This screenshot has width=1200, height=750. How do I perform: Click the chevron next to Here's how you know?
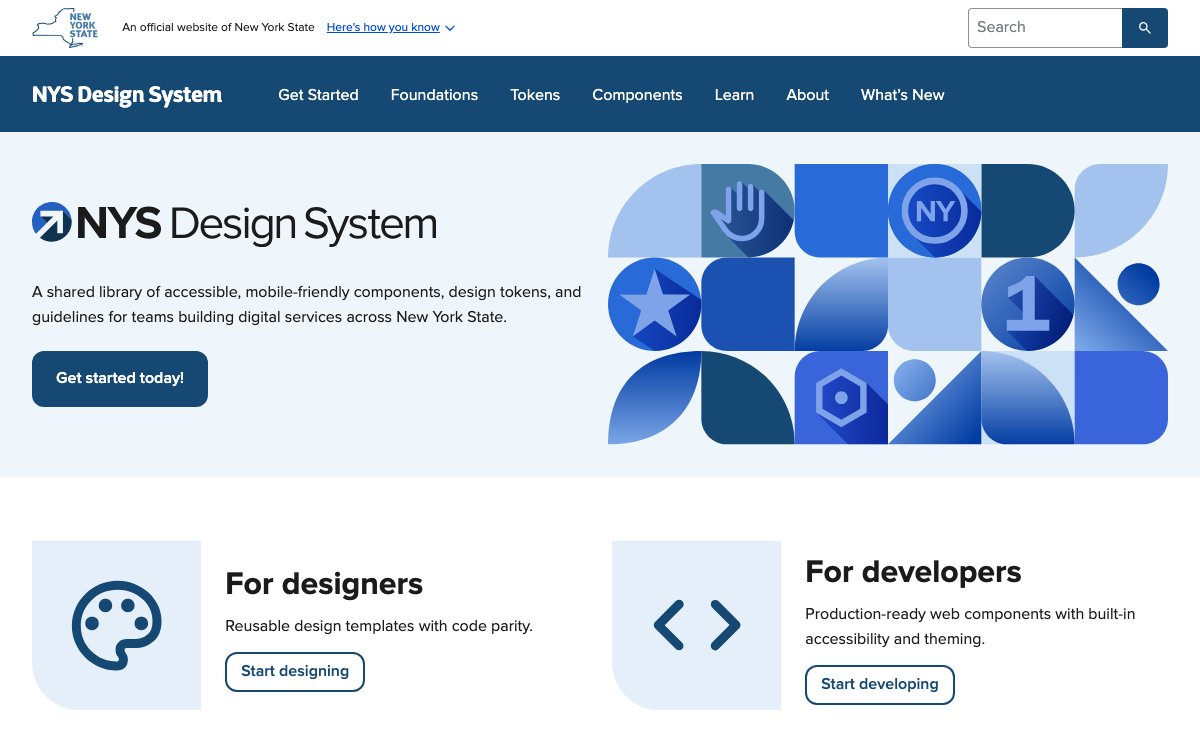450,28
